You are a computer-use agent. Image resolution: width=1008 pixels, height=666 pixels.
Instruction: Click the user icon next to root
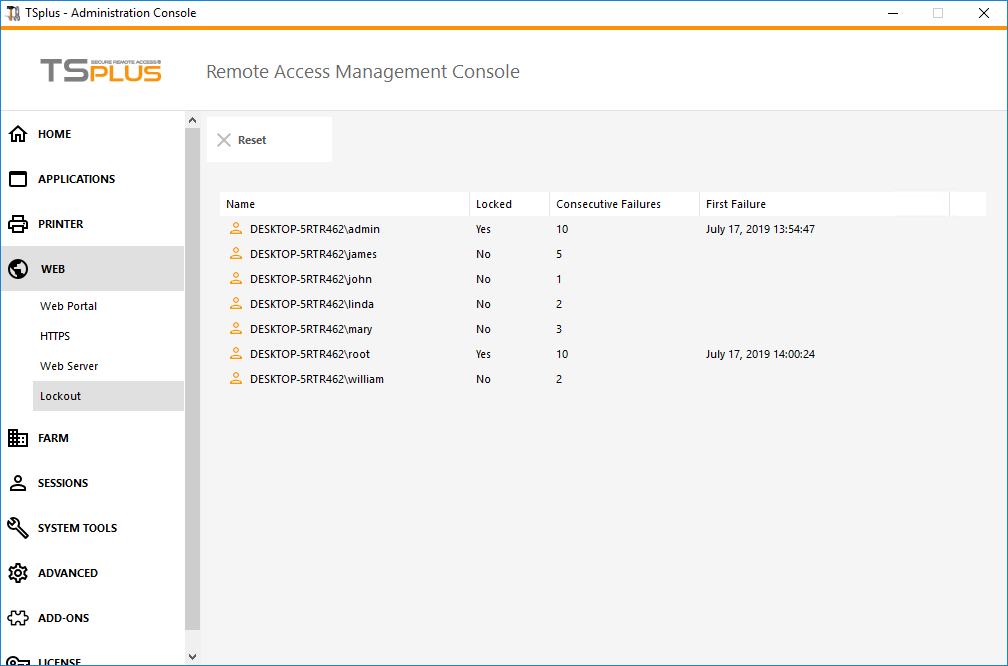[235, 353]
